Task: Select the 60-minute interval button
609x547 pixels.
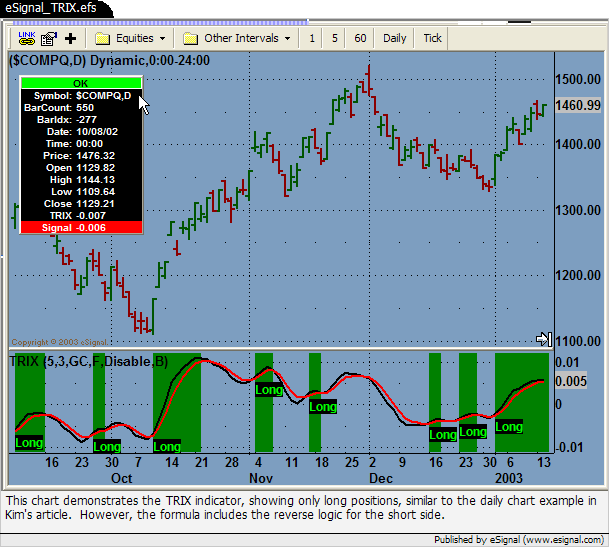Action: 360,38
